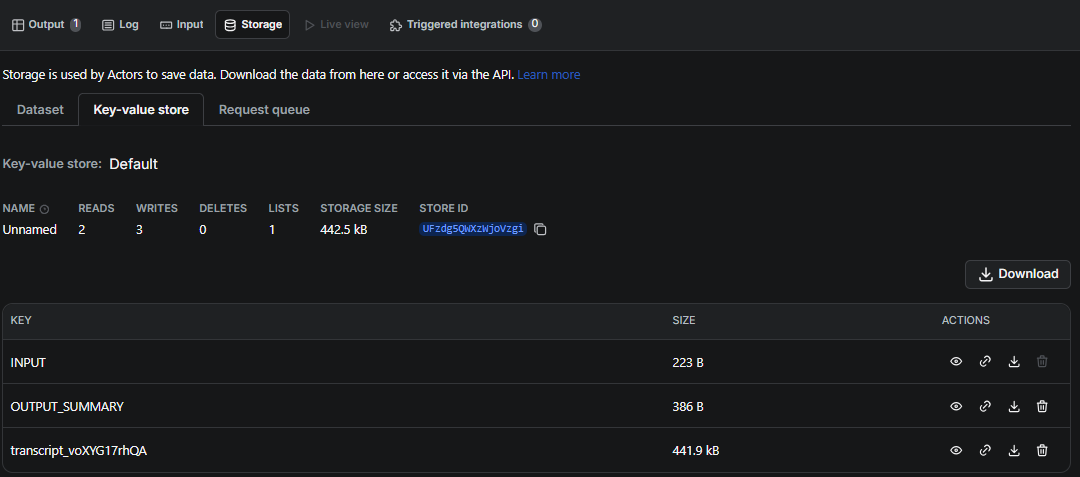Click the disabled trash icon for INPUT
Screen dimensions: 1080x477
(1042, 361)
